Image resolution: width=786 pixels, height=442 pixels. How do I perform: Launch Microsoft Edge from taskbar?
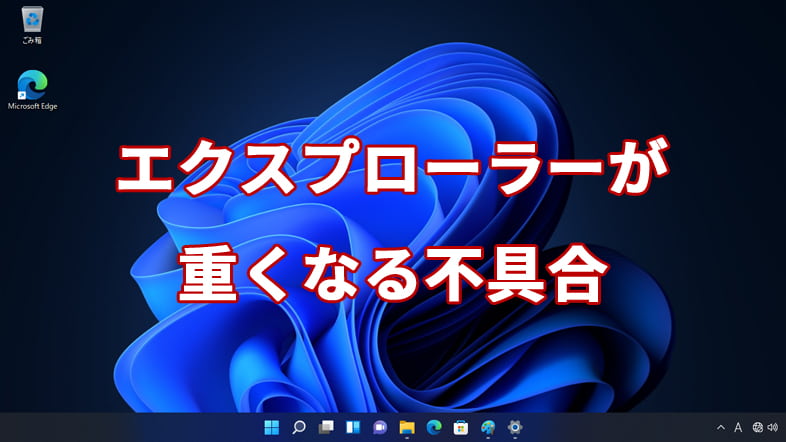pyautogui.click(x=434, y=427)
